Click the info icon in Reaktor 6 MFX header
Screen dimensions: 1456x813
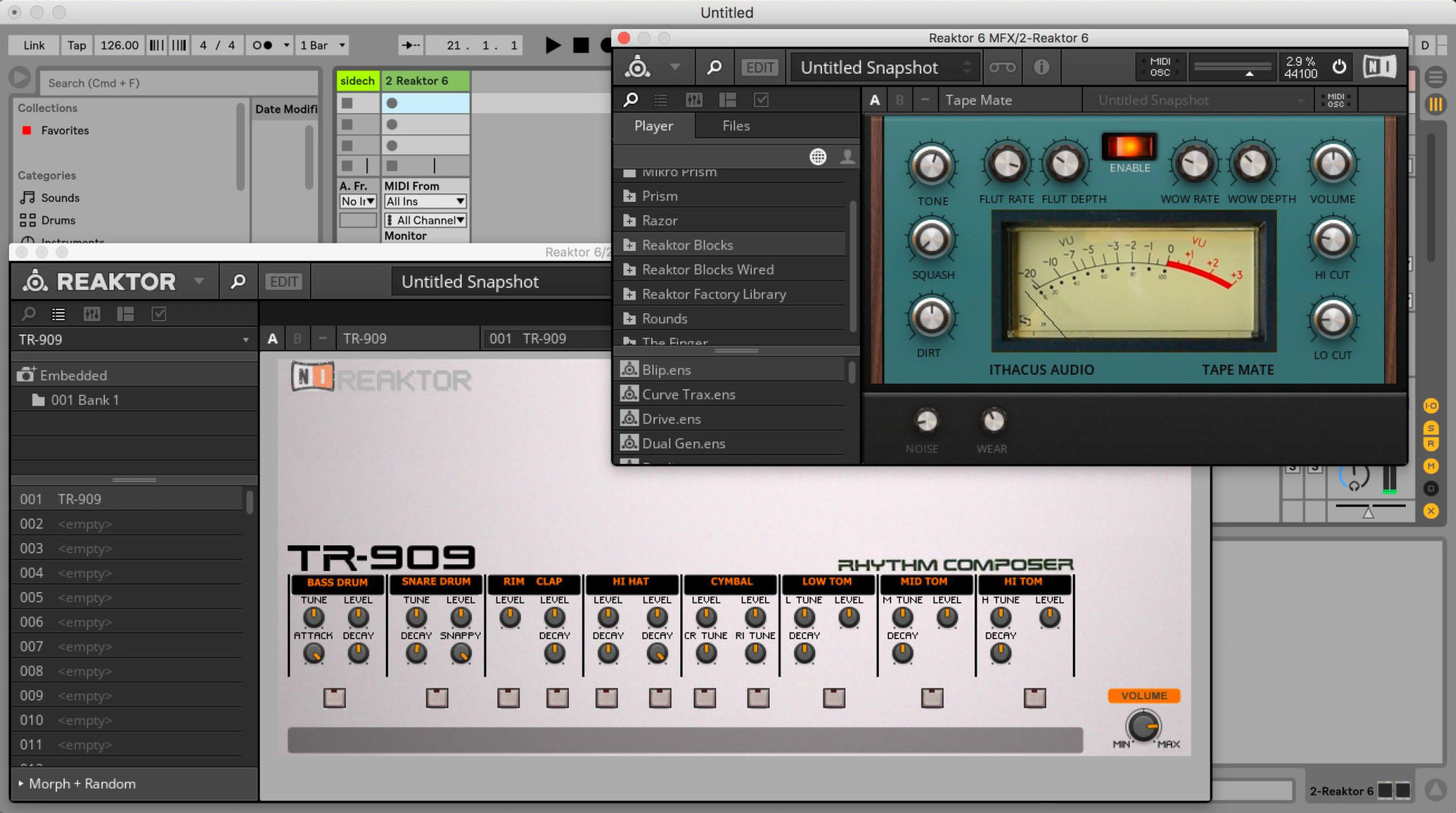[1042, 67]
